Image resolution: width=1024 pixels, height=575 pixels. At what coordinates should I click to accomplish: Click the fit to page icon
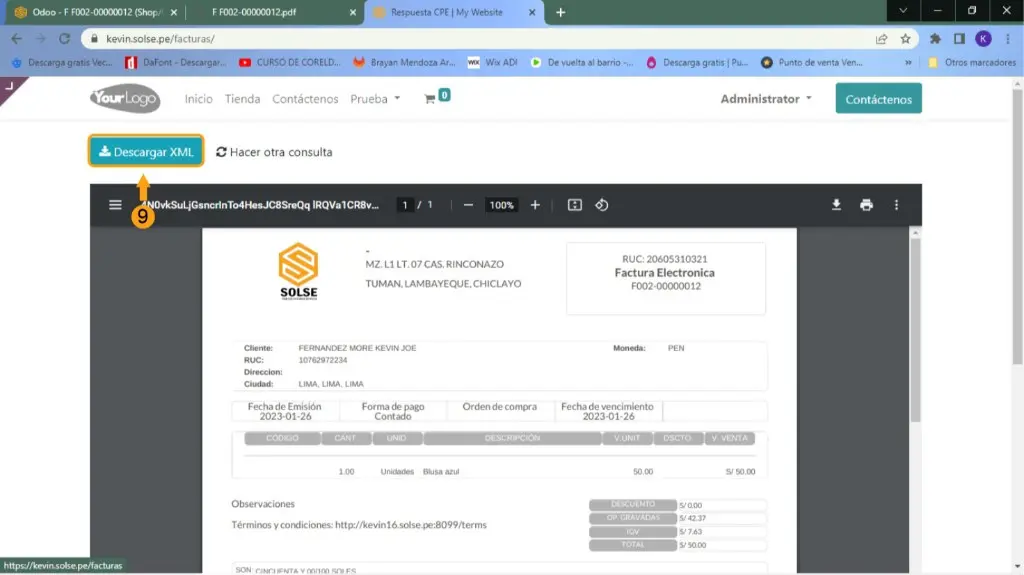coord(574,205)
